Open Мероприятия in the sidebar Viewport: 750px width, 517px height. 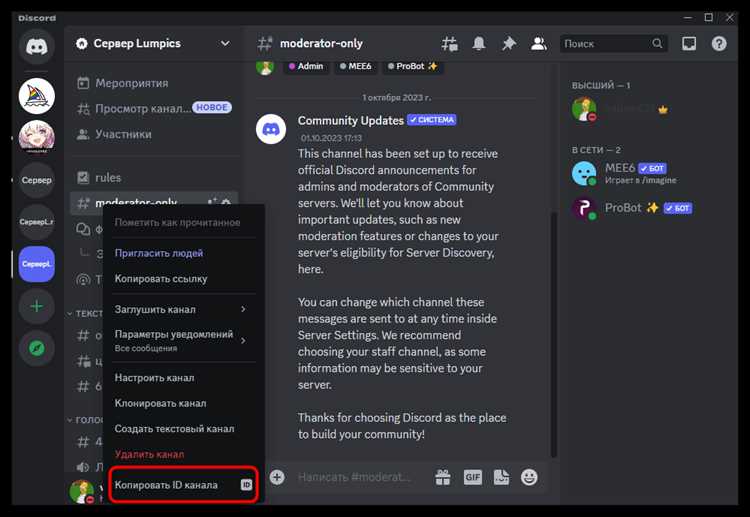tap(154, 83)
